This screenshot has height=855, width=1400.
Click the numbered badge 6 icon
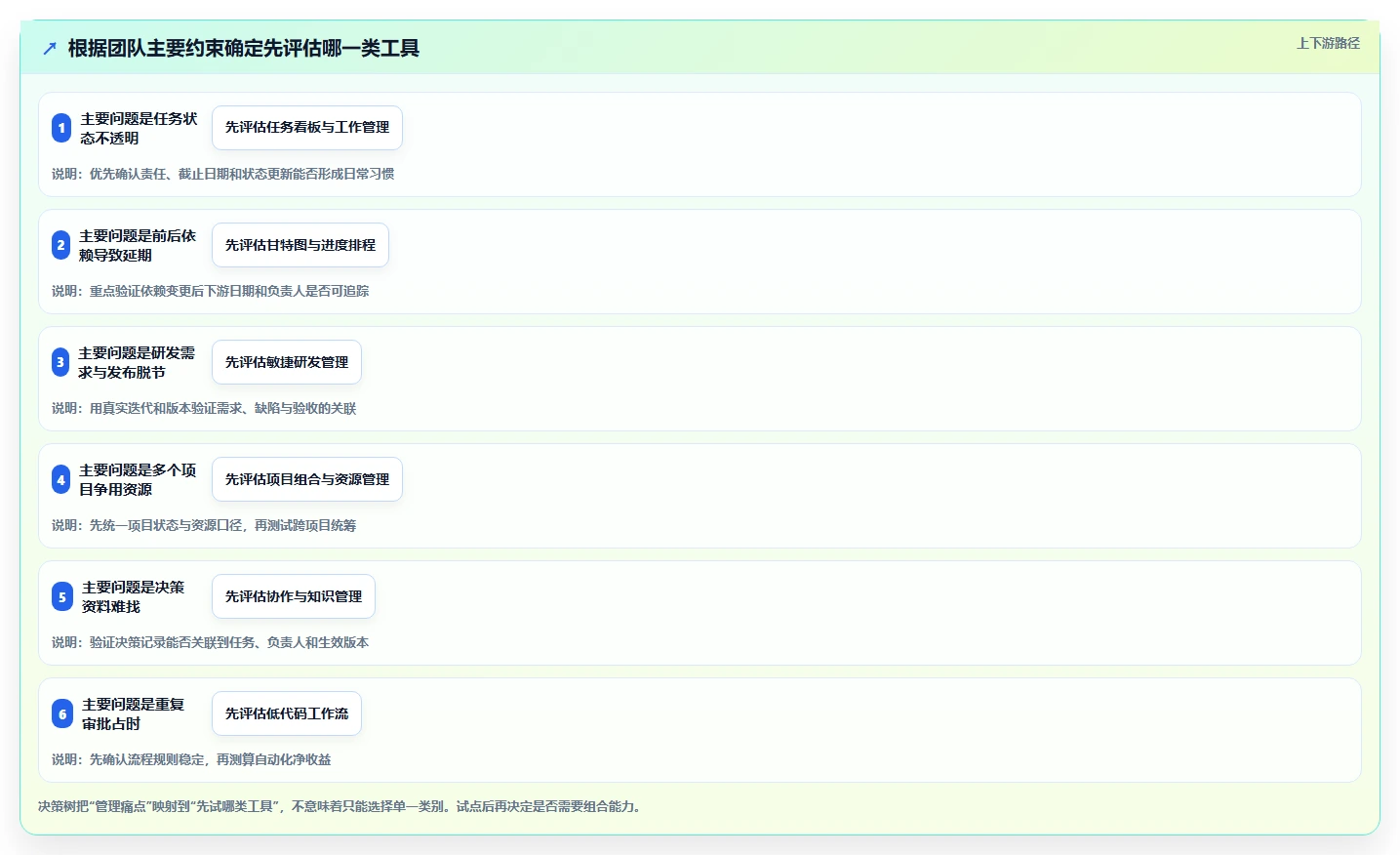pos(62,713)
